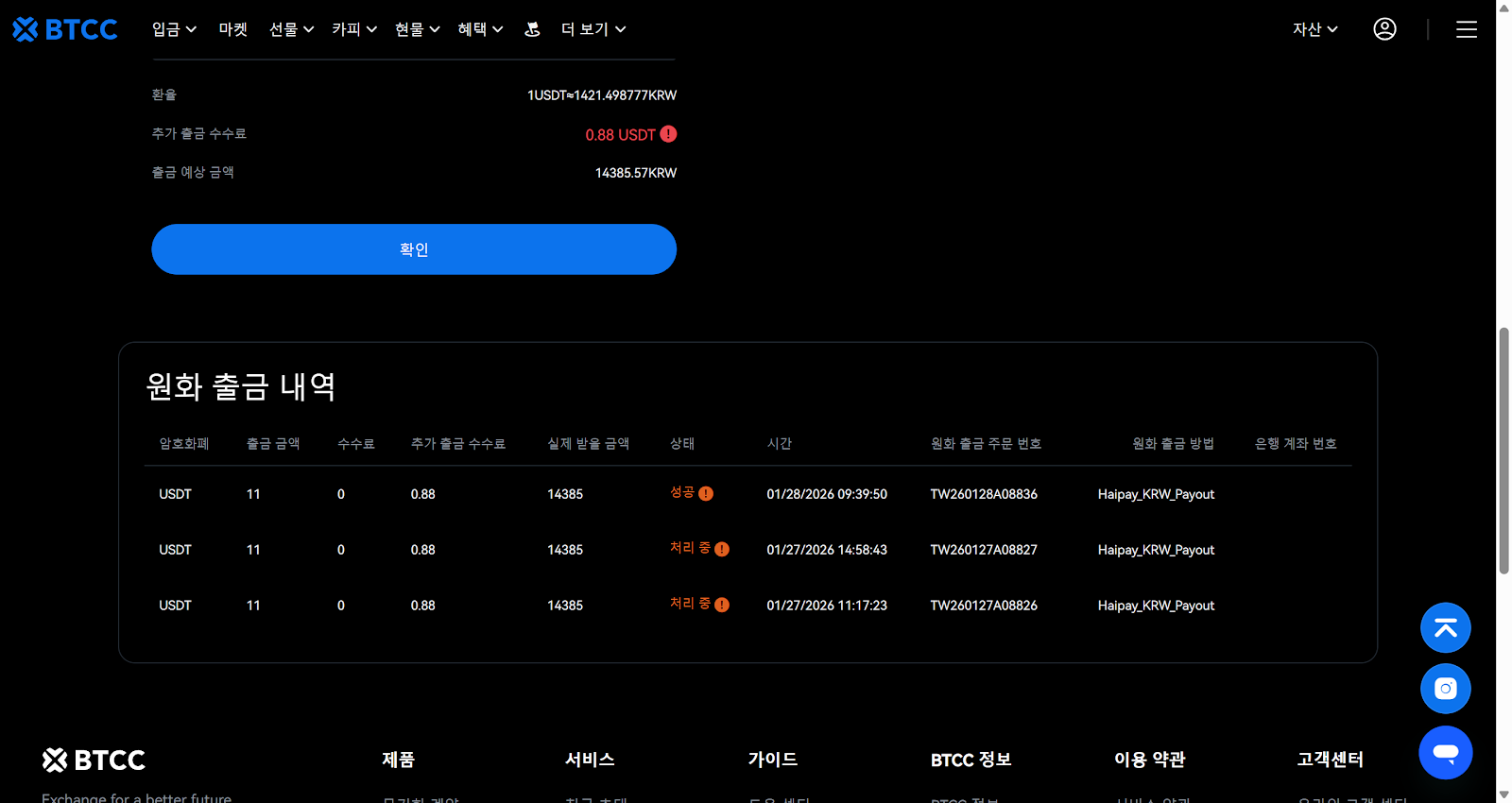1512x803 pixels.
Task: Click the 원화 출금 방법 column header
Action: click(1174, 443)
